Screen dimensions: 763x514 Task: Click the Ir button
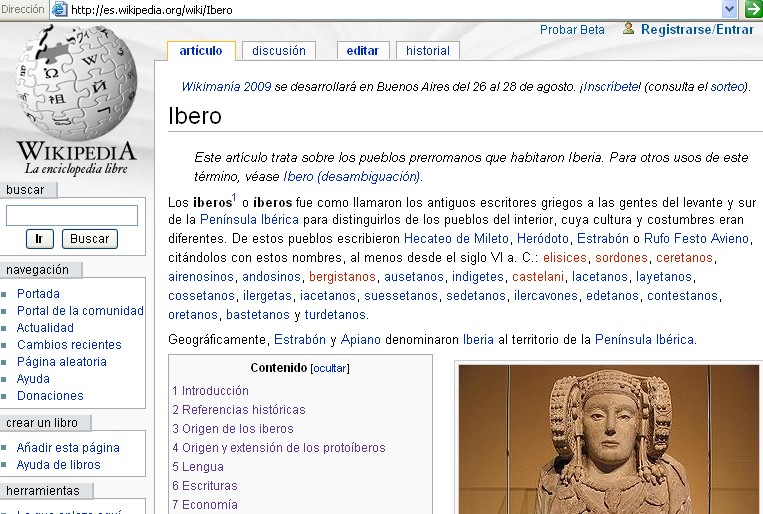tap(39, 239)
